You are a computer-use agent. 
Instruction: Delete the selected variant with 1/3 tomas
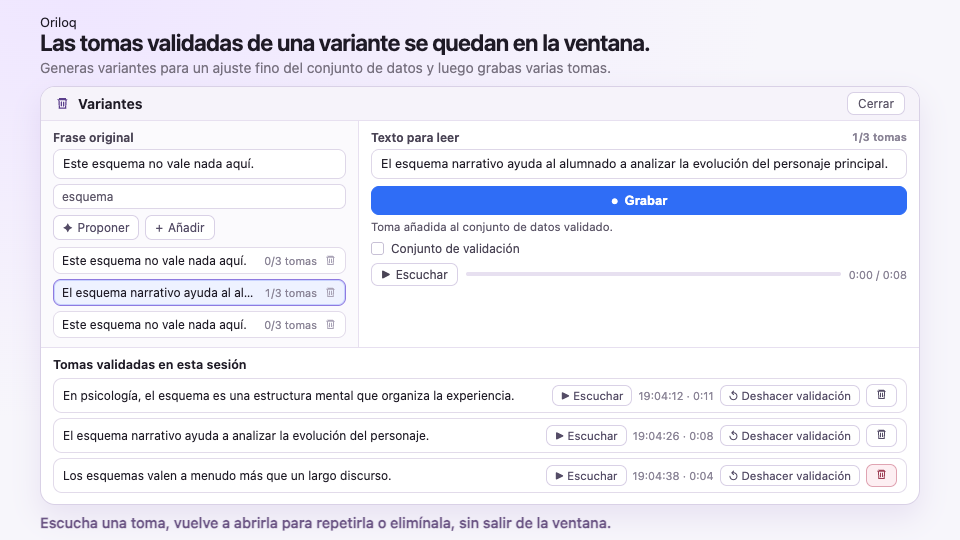[331, 293]
